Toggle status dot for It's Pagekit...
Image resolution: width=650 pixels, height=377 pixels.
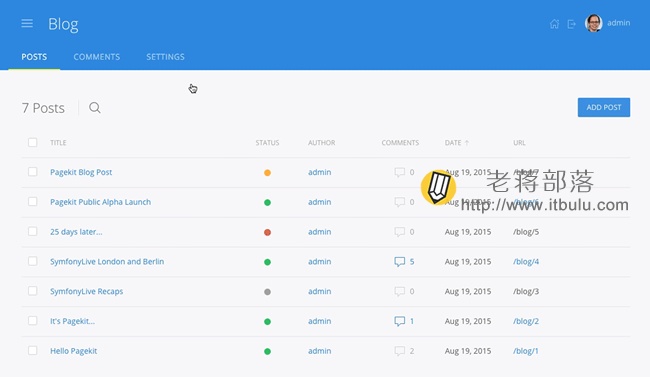(267, 321)
